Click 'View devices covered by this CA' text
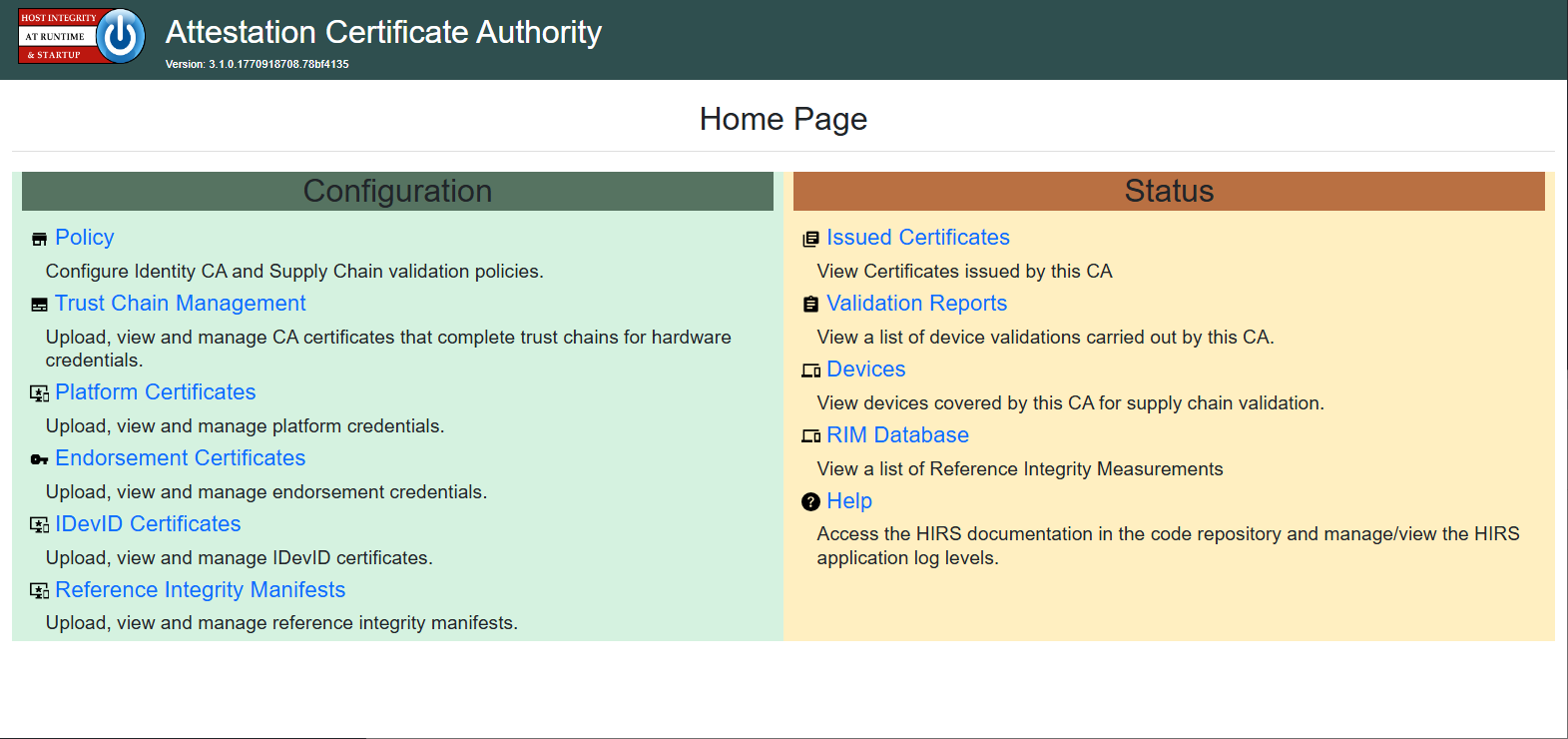The image size is (1568, 739). coord(1070,403)
